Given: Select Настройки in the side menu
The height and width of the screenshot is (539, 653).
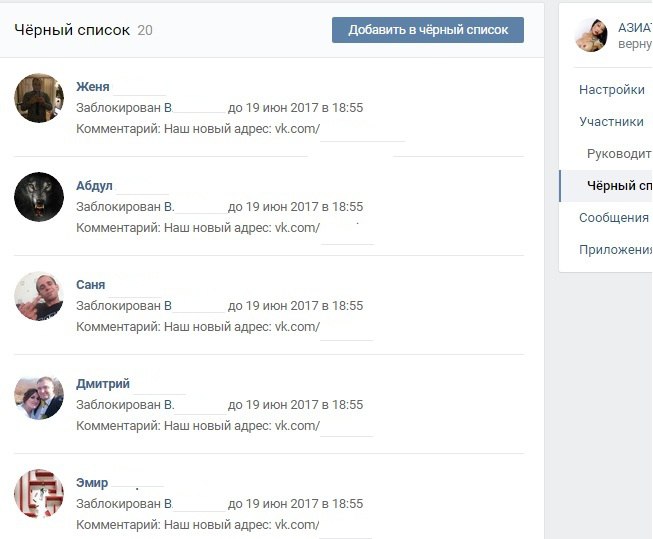Looking at the screenshot, I should click(x=612, y=90).
